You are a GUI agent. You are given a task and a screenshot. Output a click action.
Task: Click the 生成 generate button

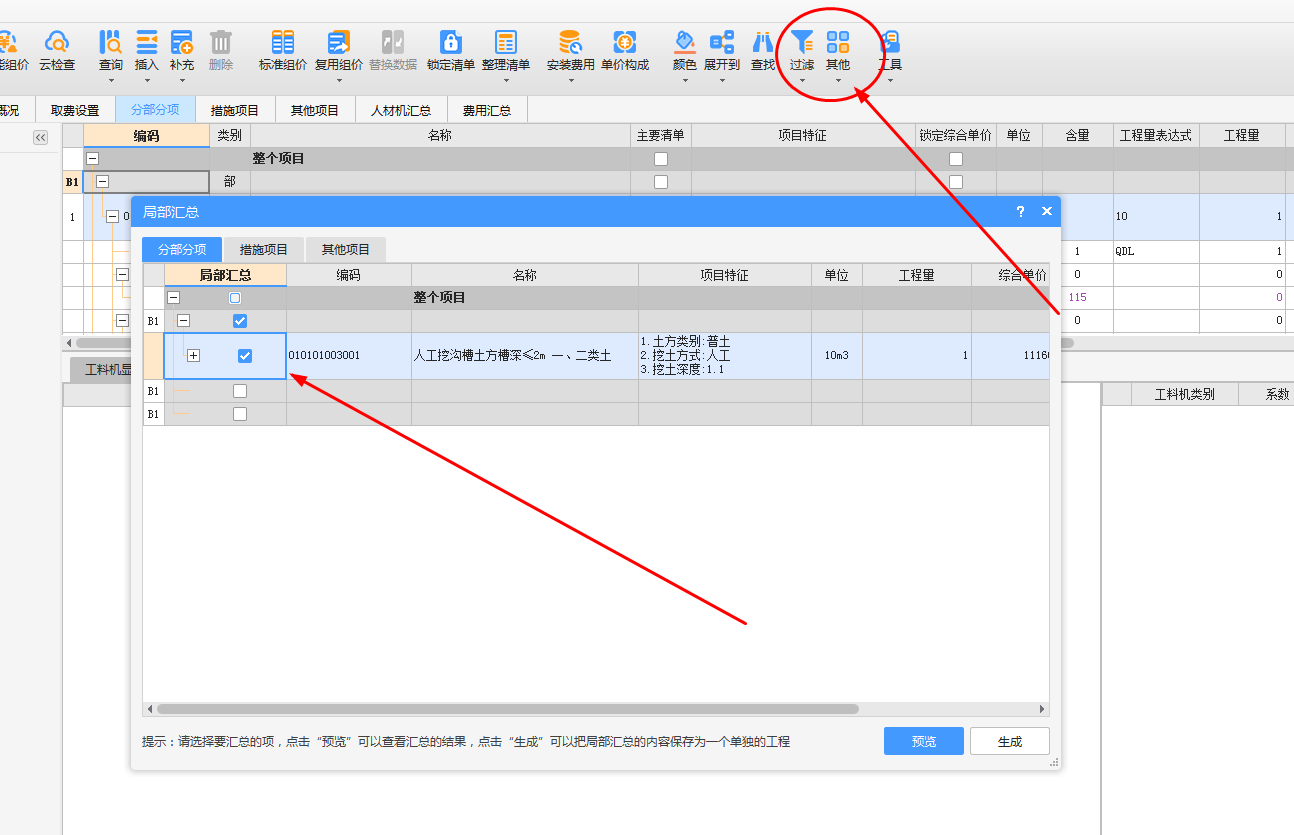1010,741
